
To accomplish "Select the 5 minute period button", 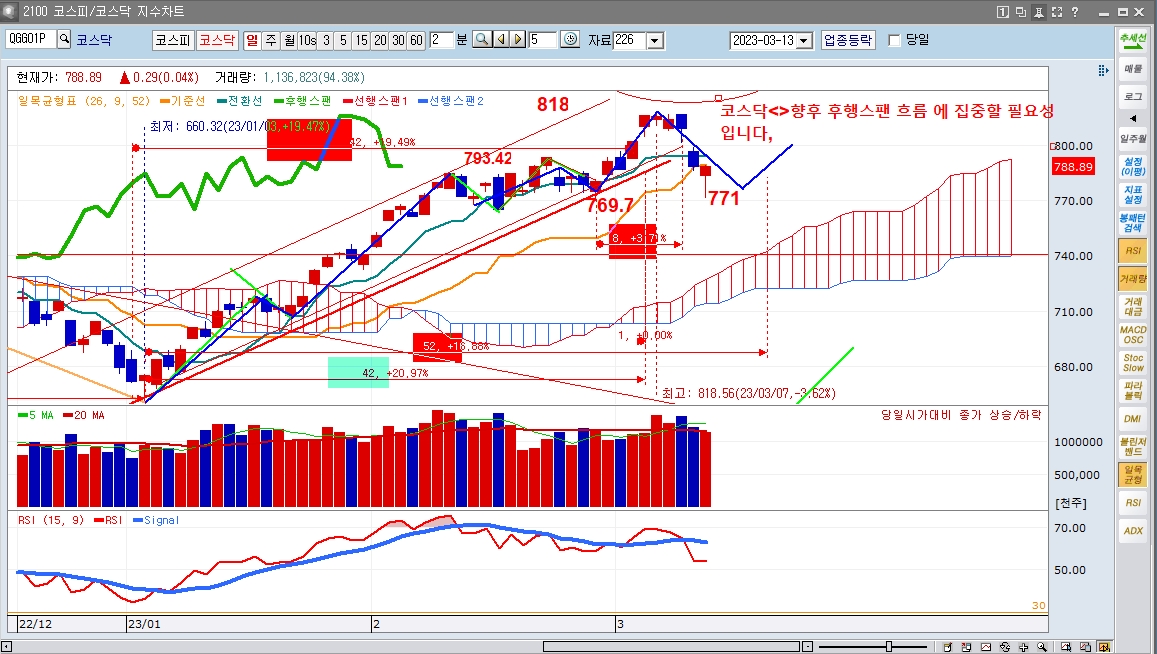I will tap(343, 40).
